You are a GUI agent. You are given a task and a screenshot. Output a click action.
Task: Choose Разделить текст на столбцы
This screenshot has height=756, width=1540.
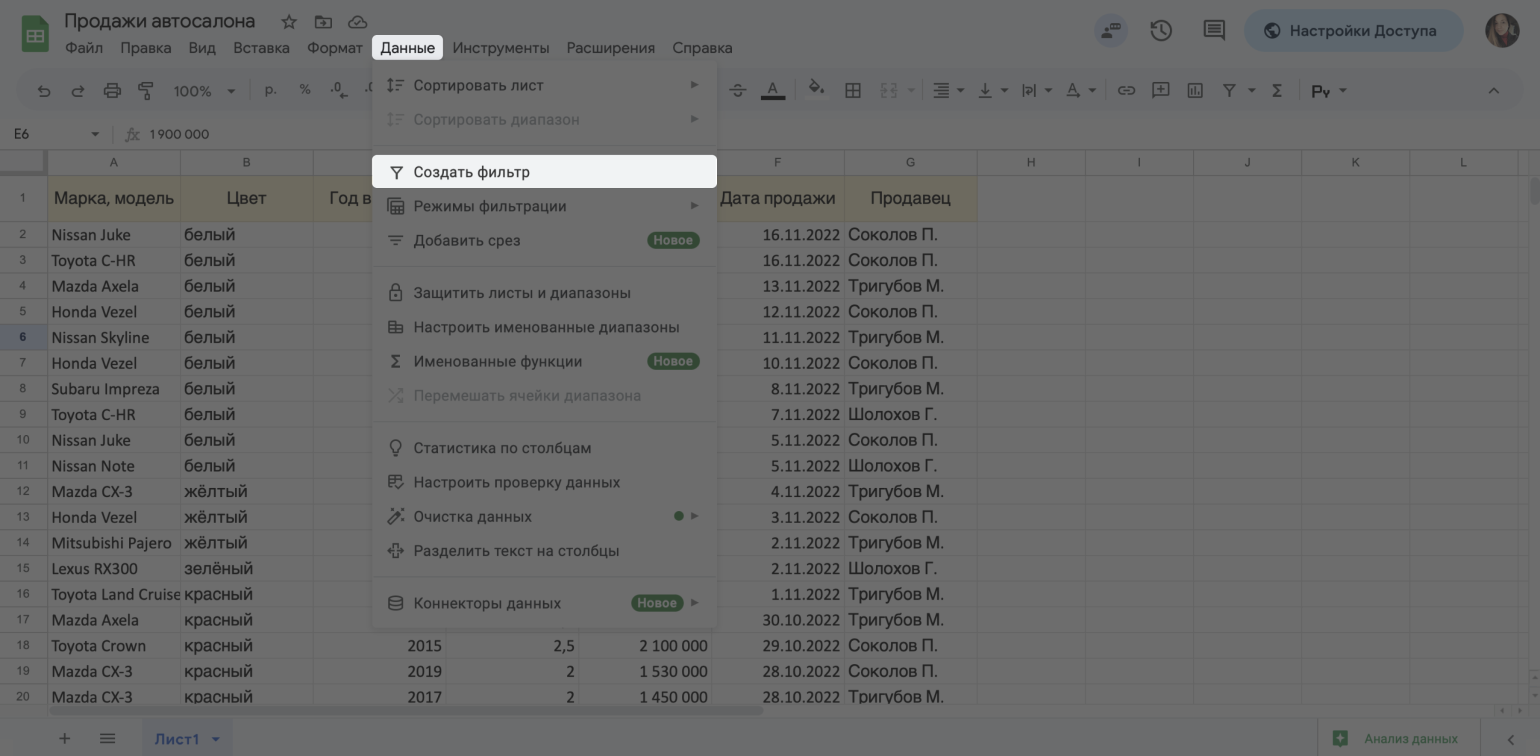pos(544,550)
